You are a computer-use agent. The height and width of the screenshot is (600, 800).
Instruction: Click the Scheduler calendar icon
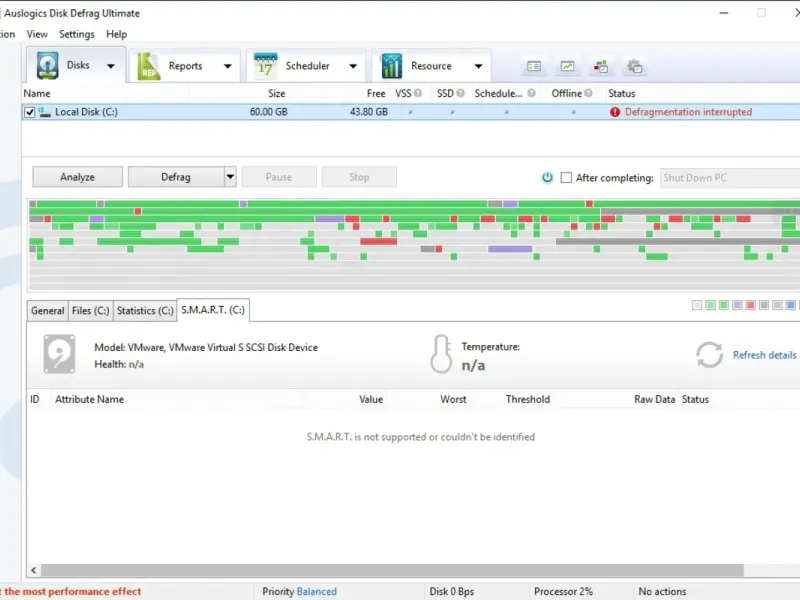point(265,65)
